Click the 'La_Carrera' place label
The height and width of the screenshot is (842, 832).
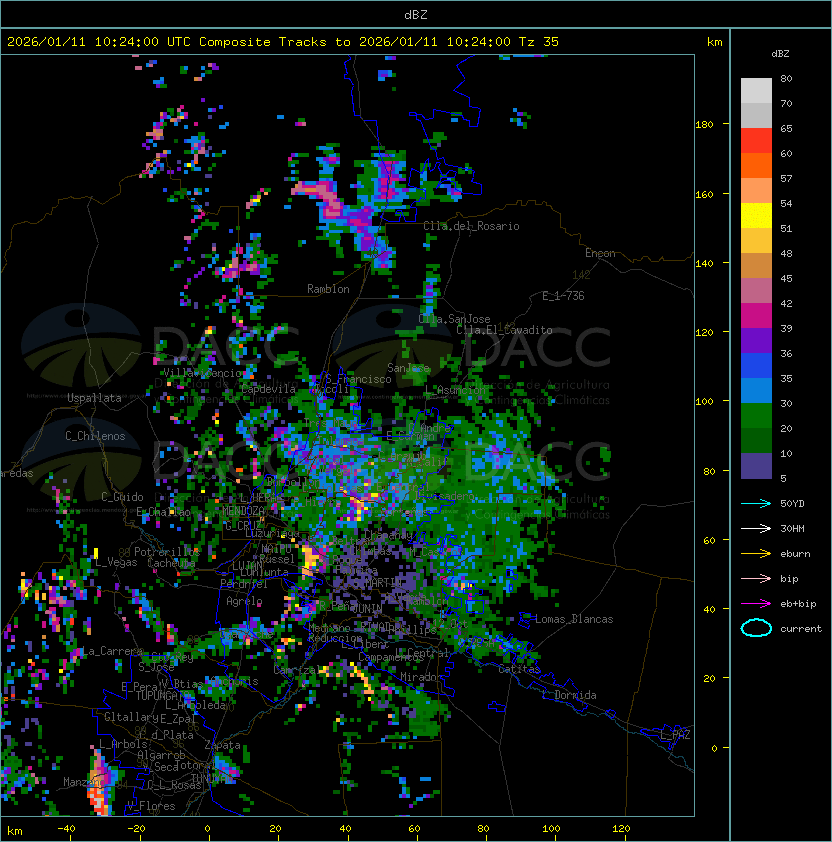(x=112, y=651)
